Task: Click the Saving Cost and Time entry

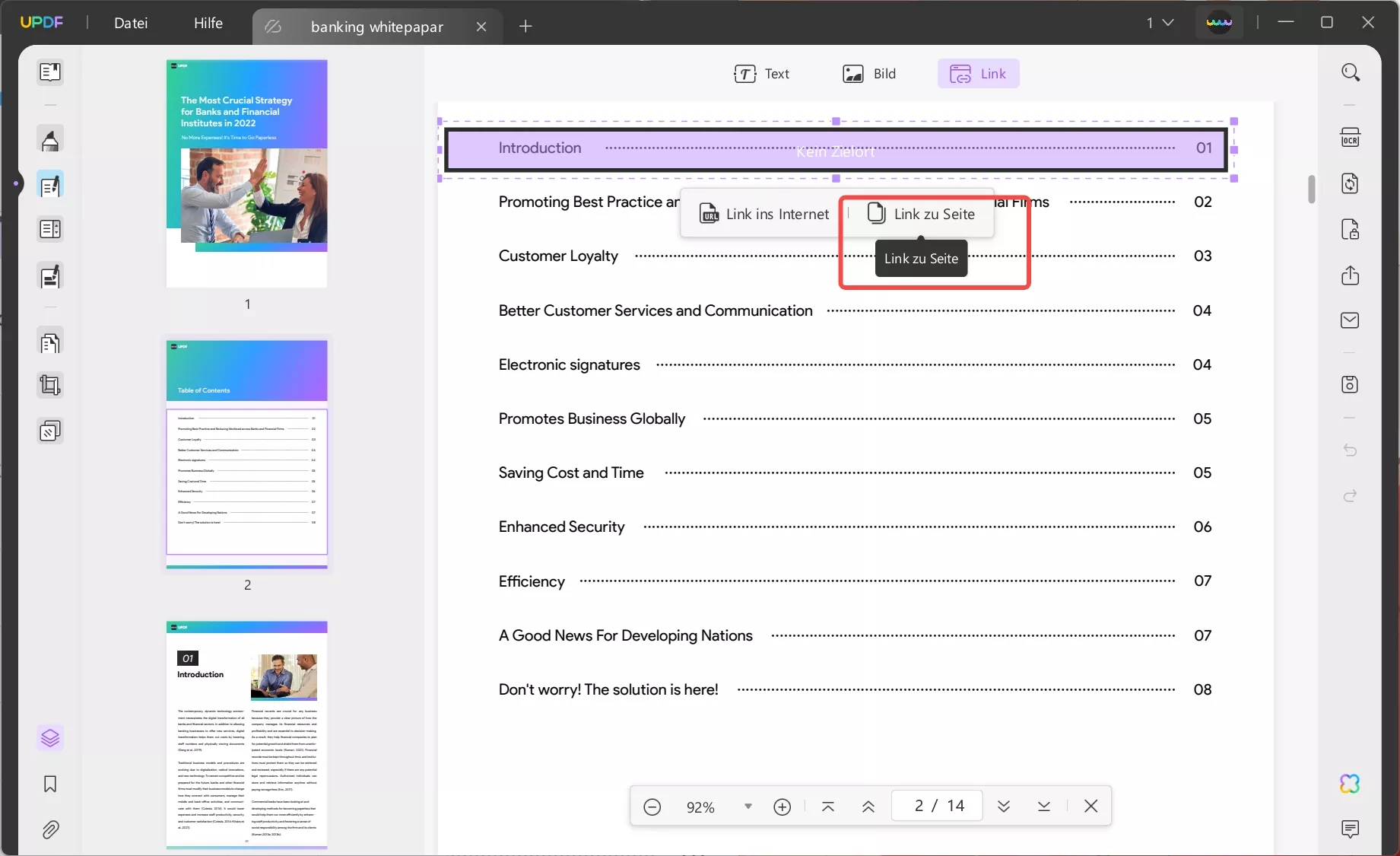Action: 571,473
